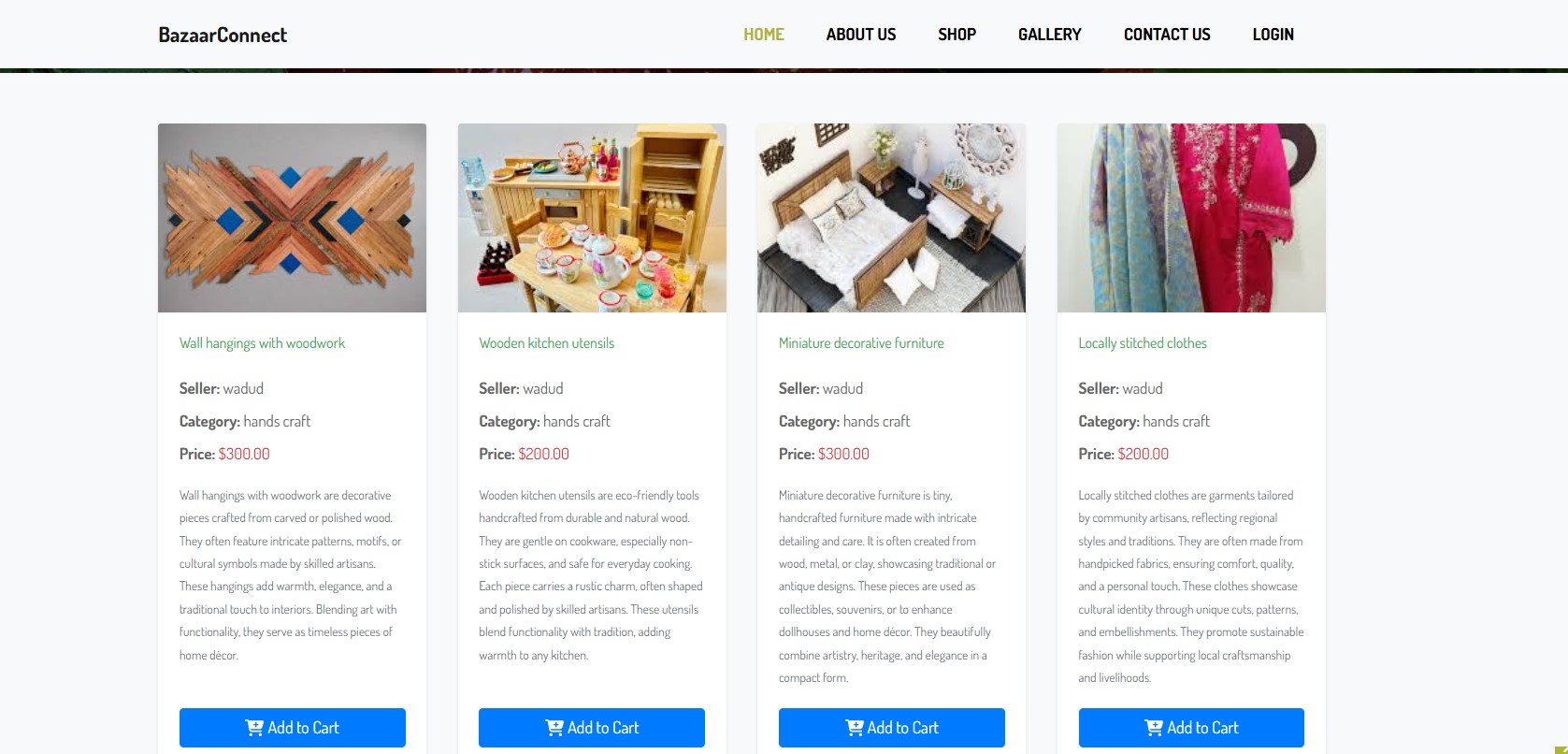Click cart icon on Locally stitched clothes button
The height and width of the screenshot is (754, 1568).
click(x=1154, y=728)
